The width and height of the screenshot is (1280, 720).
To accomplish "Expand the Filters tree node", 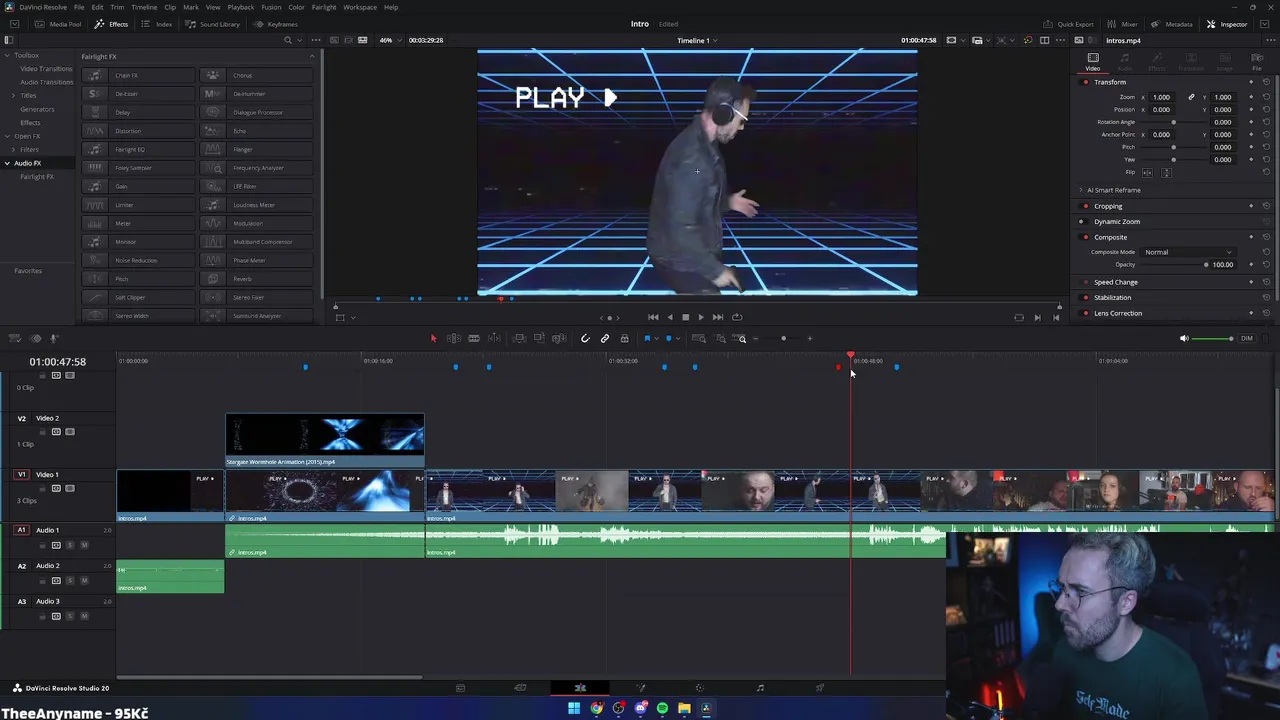I will [15, 149].
